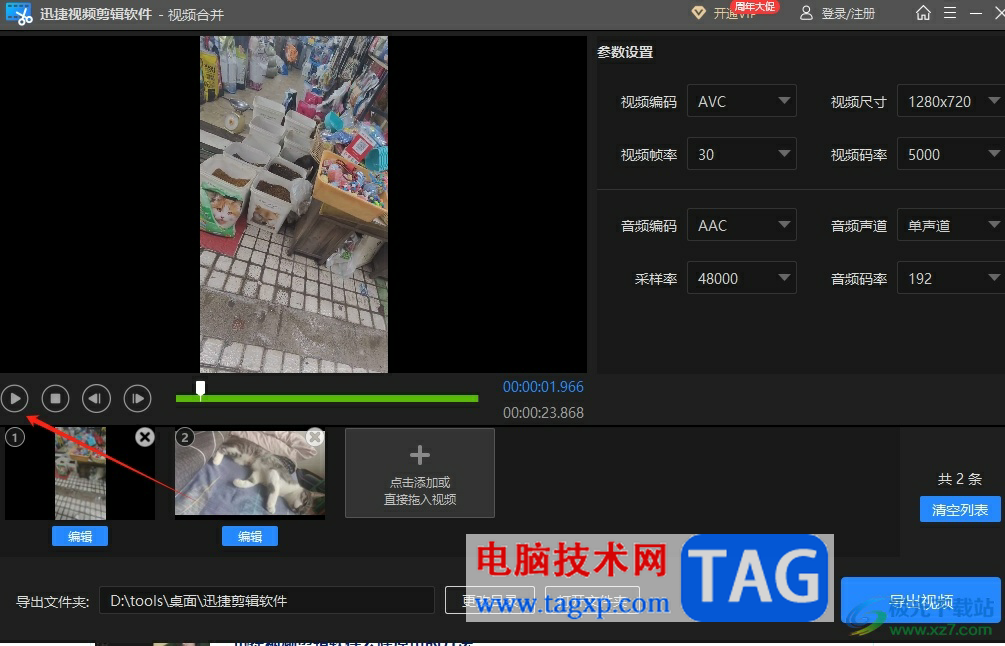
Task: Open the hamburger menu in title bar
Action: tap(950, 13)
